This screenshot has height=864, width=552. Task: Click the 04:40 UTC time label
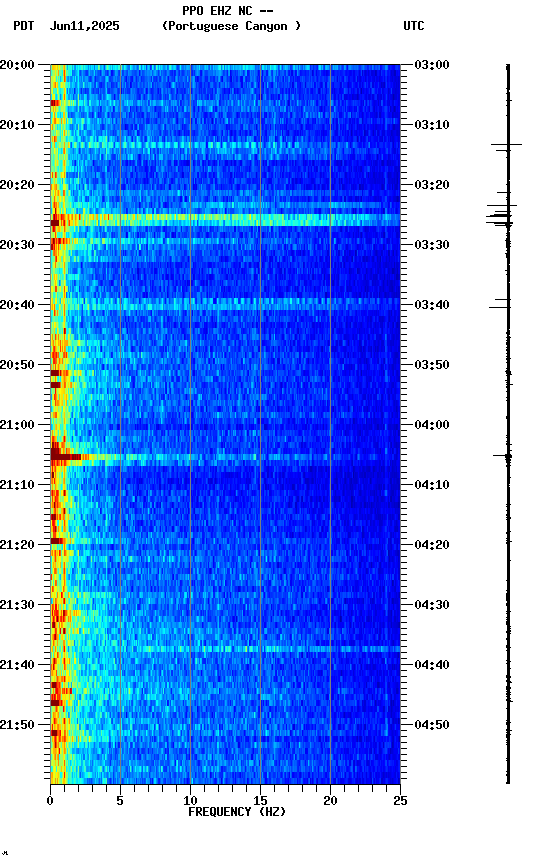pos(432,666)
